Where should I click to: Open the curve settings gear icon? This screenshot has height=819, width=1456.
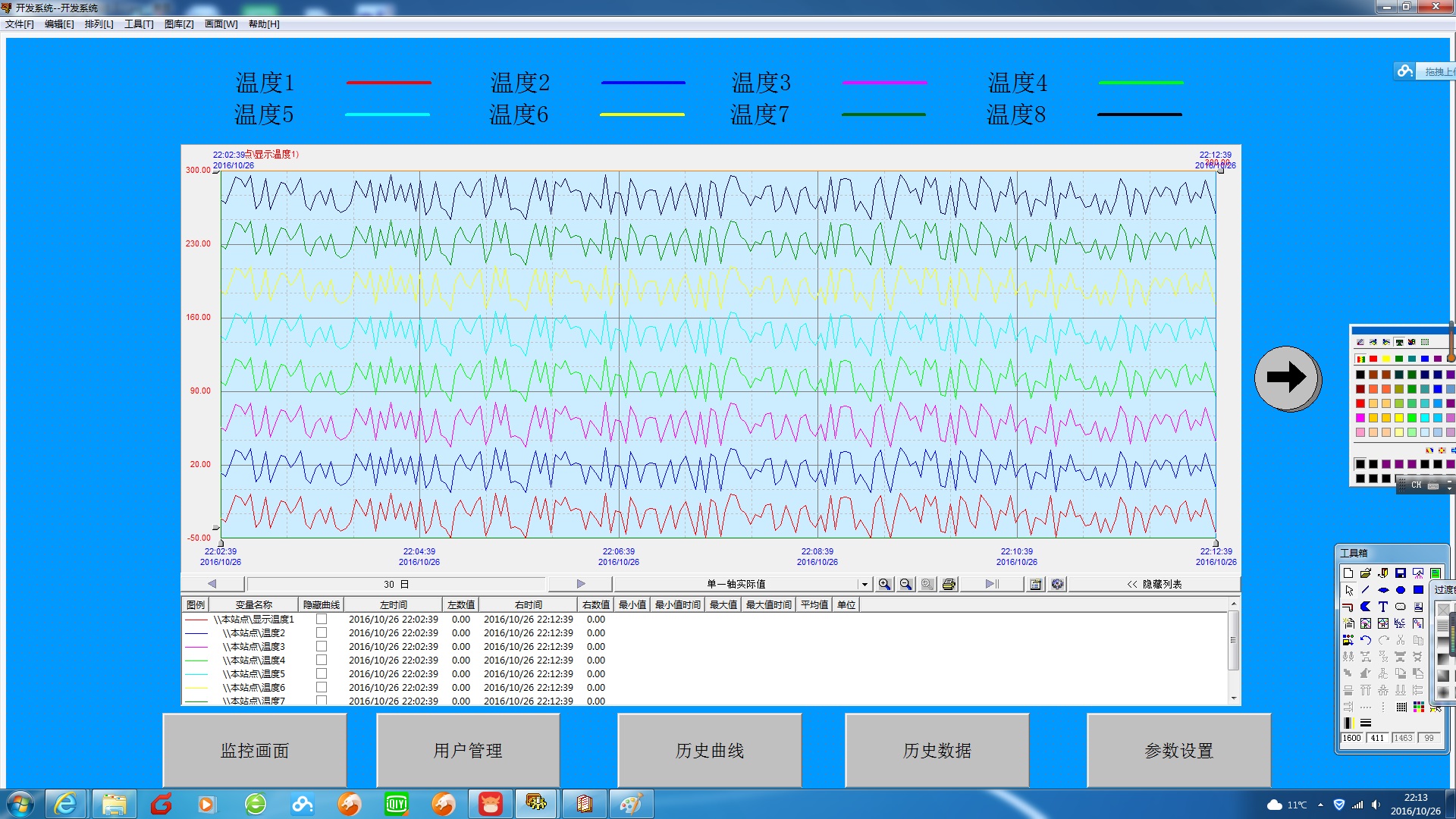tap(1057, 584)
